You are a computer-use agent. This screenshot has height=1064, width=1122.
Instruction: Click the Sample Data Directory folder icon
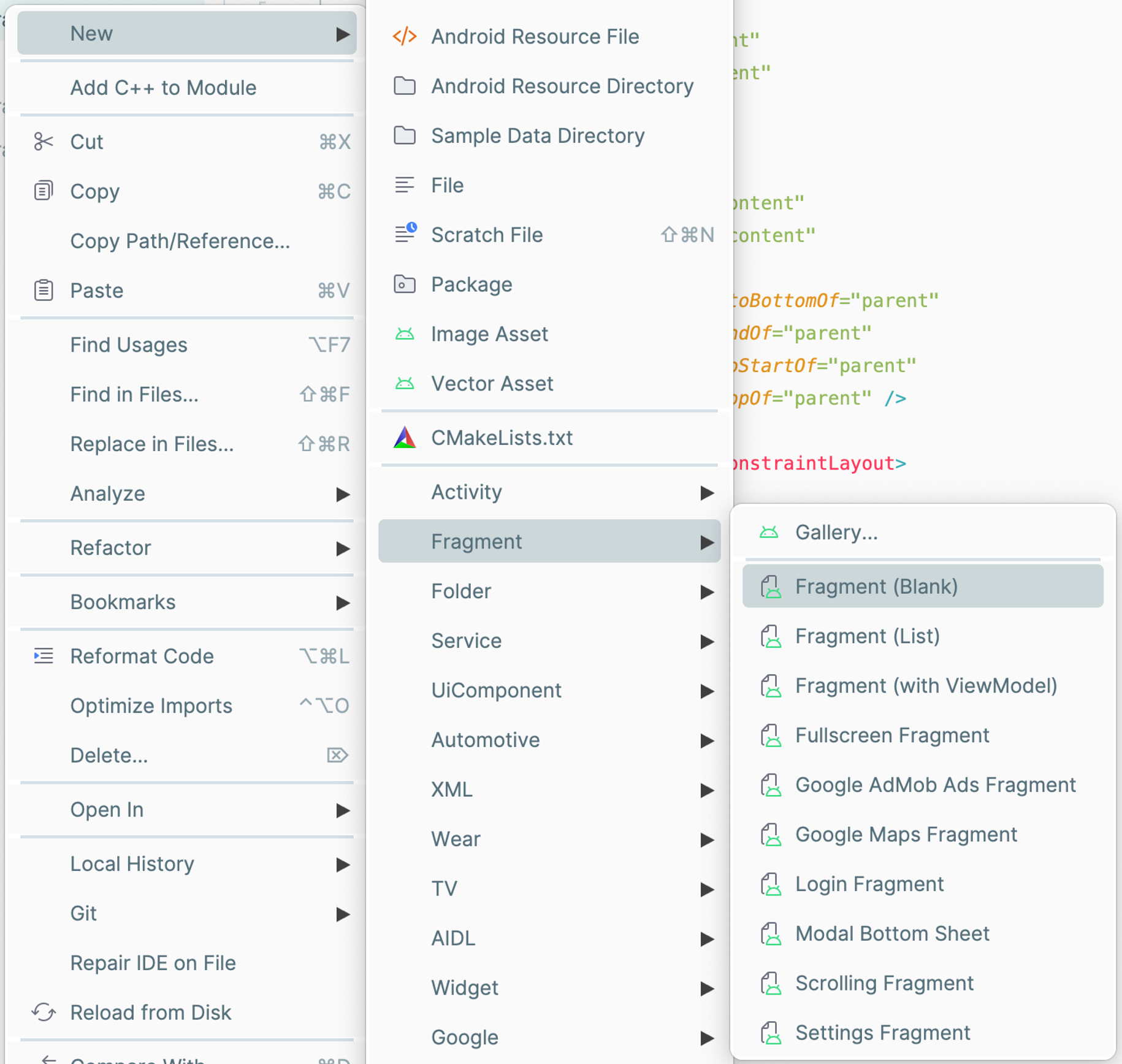(x=405, y=135)
